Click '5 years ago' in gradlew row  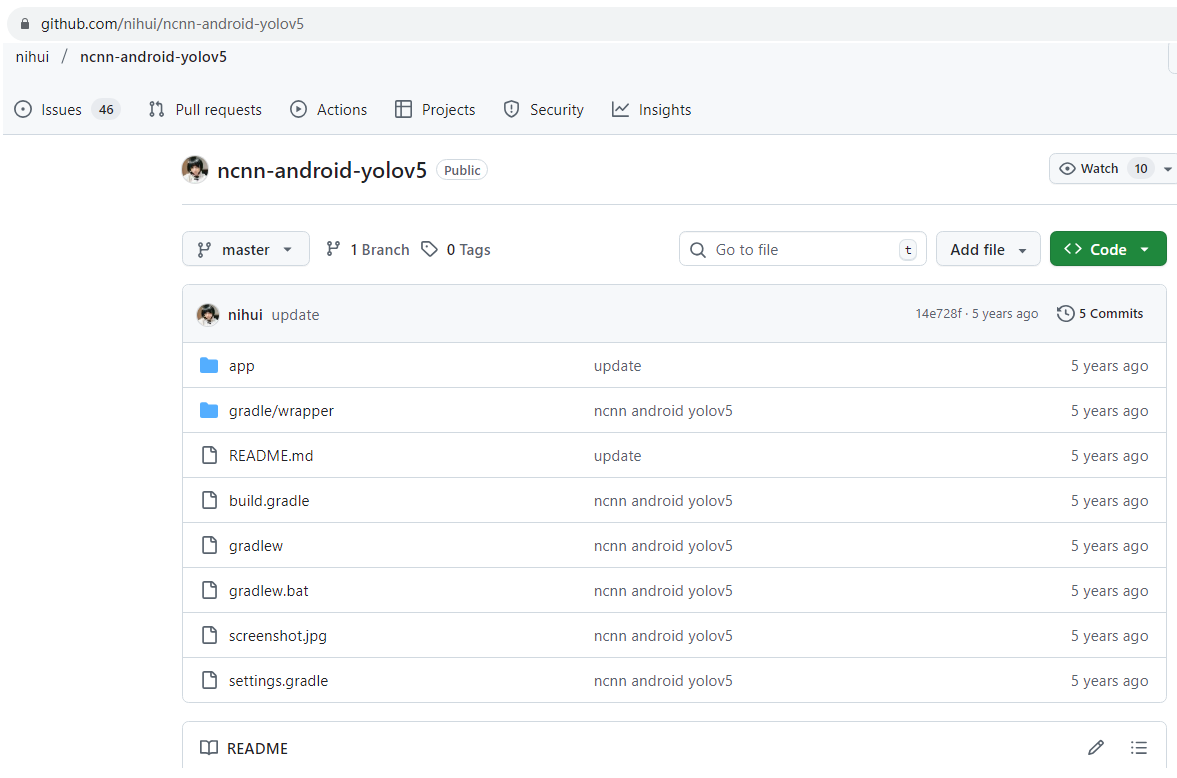point(1109,546)
